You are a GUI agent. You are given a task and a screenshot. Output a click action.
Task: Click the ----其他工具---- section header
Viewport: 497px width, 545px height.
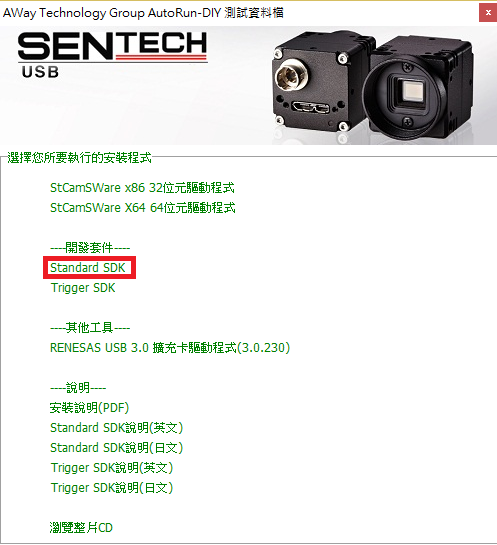click(x=90, y=328)
